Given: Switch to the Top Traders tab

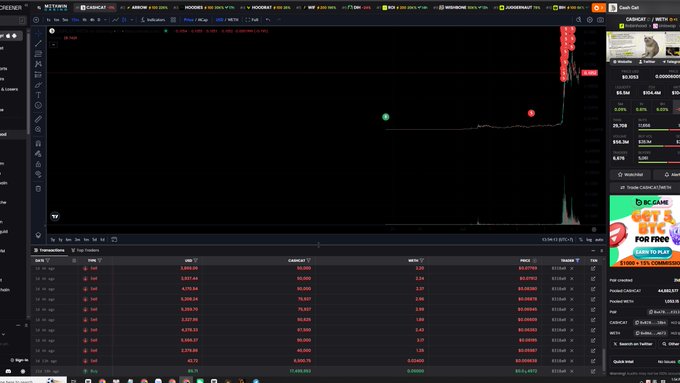Looking at the screenshot, I should point(85,250).
